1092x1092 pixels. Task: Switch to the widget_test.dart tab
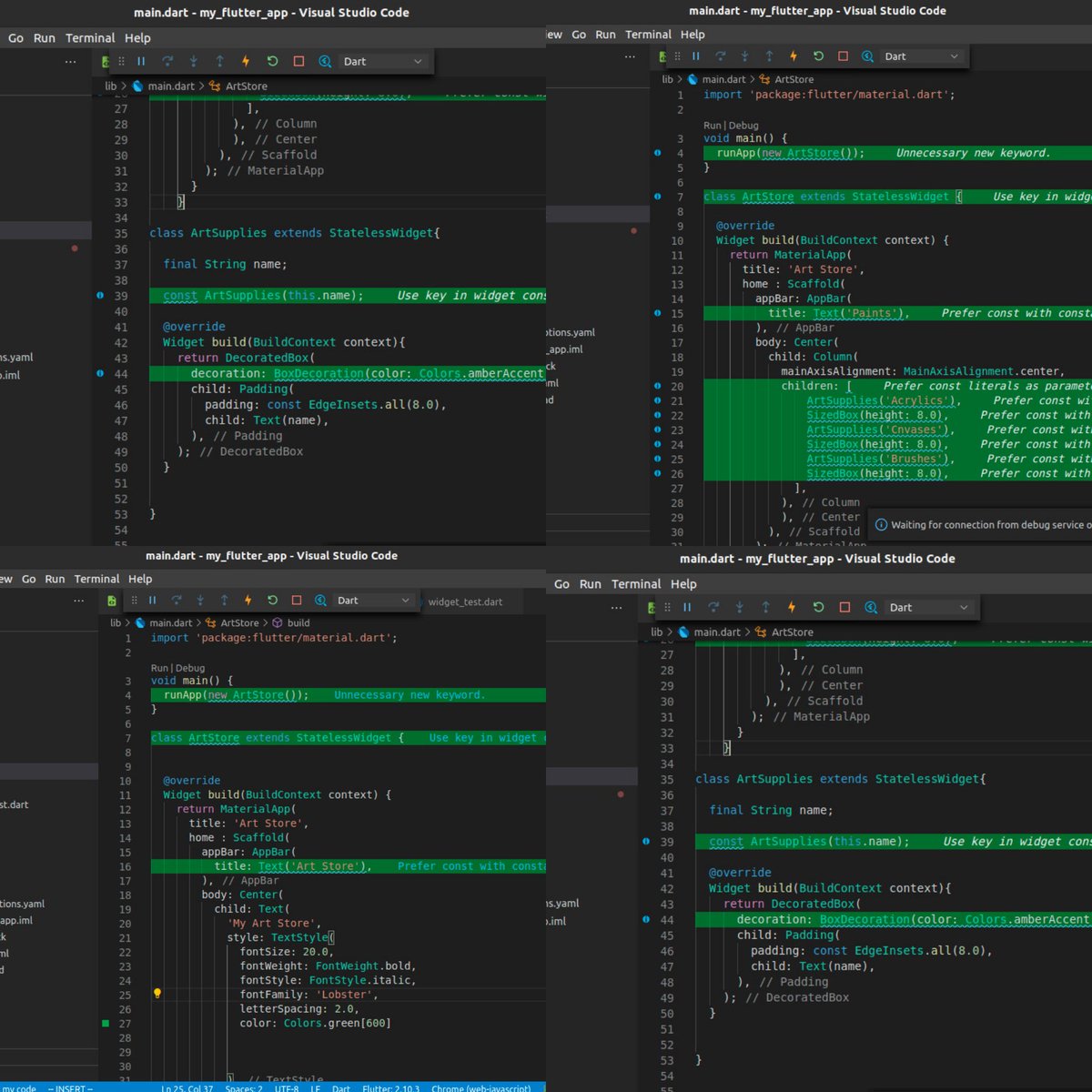point(465,602)
